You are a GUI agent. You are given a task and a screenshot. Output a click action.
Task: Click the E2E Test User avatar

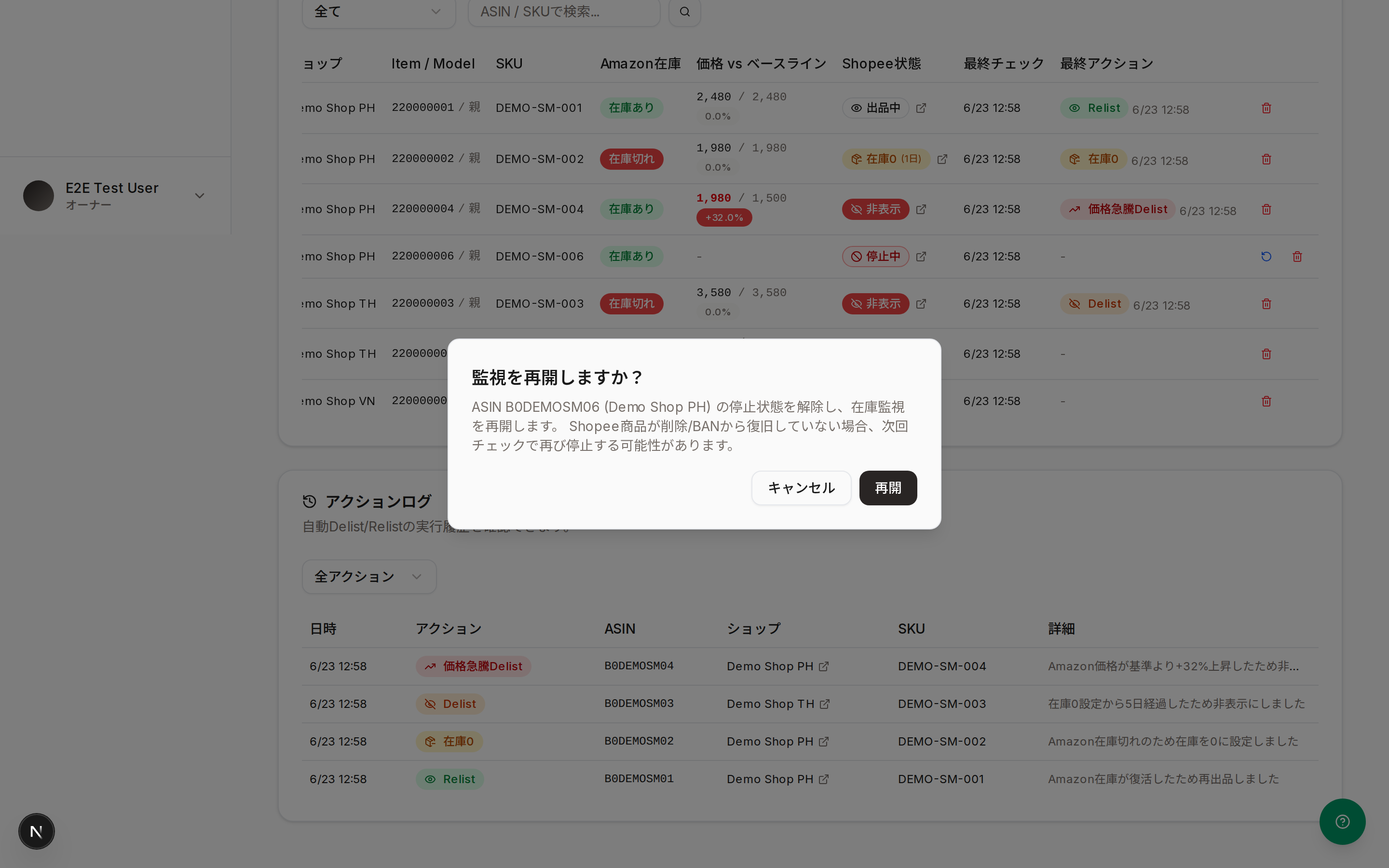(x=39, y=196)
